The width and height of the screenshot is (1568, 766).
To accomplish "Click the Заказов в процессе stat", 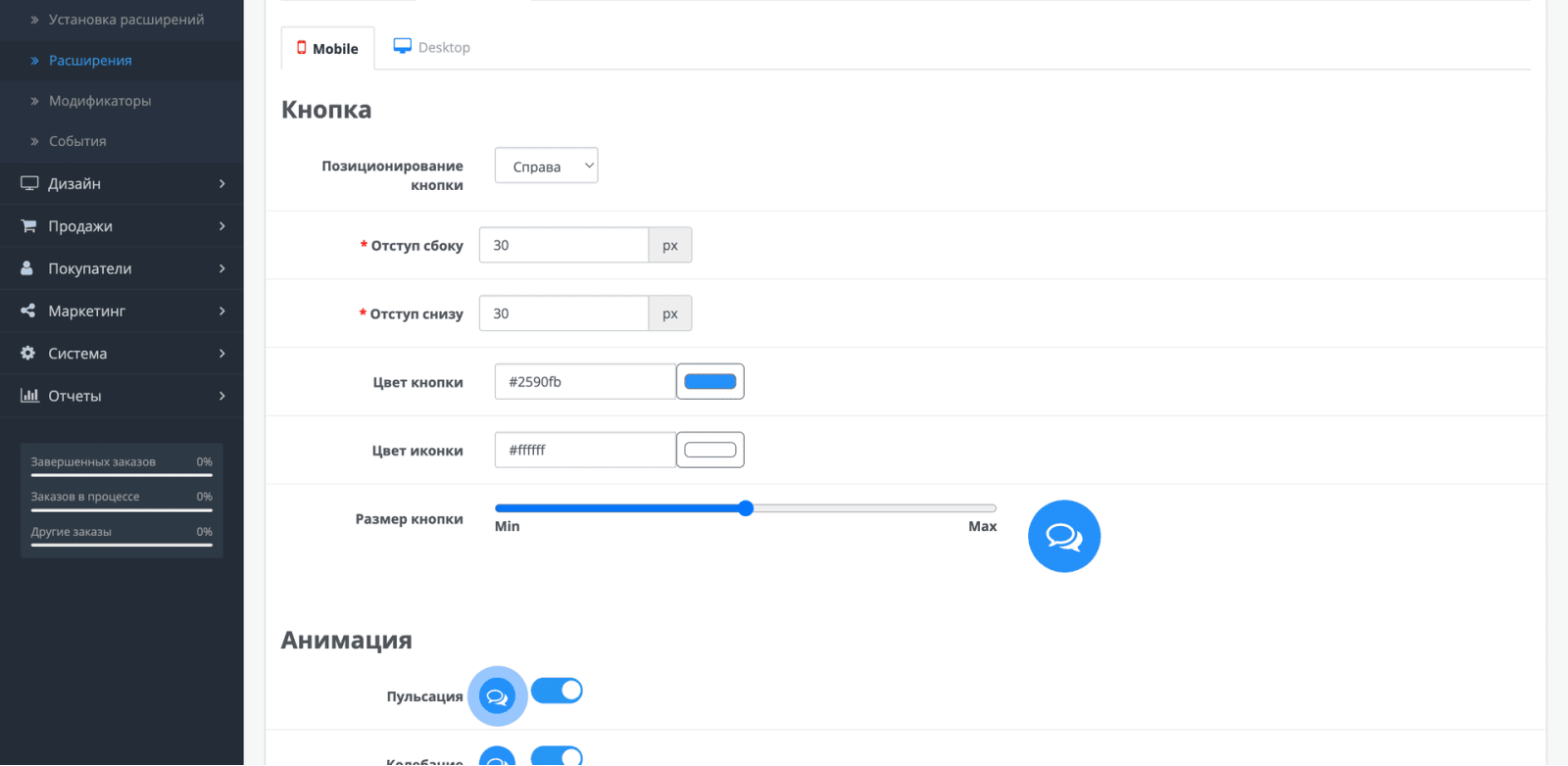I will point(122,500).
